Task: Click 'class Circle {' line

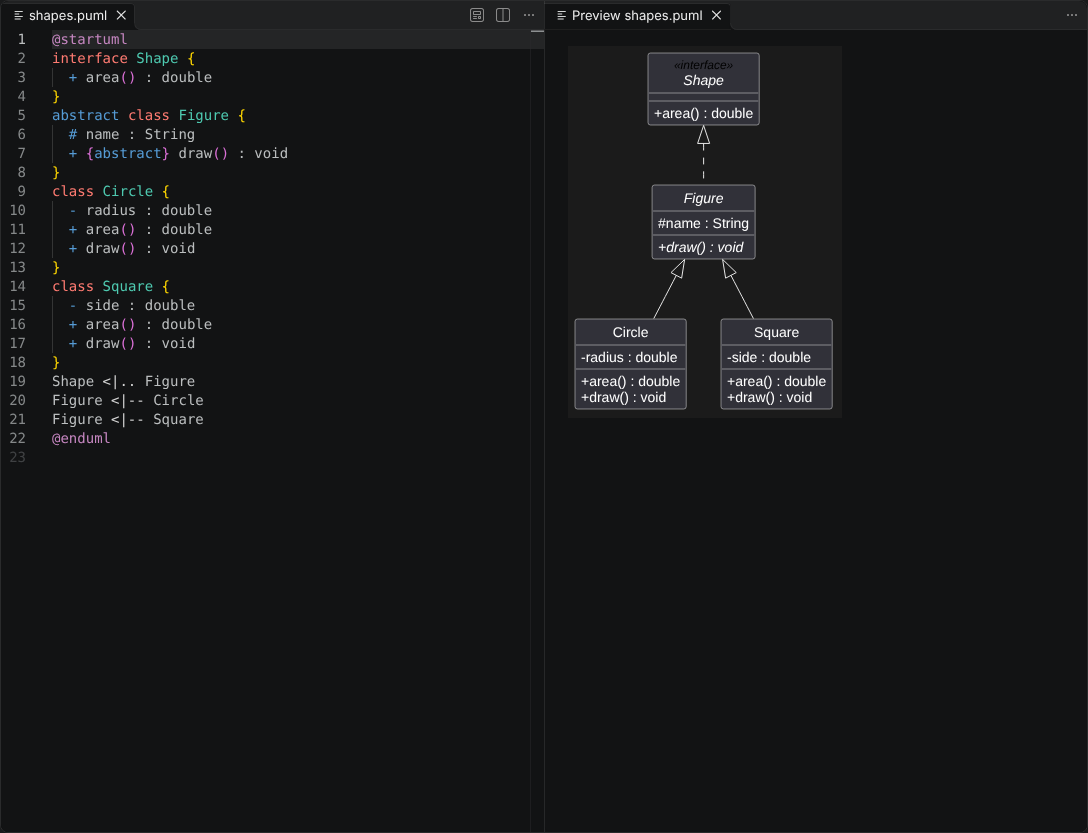Action: [x=111, y=192]
